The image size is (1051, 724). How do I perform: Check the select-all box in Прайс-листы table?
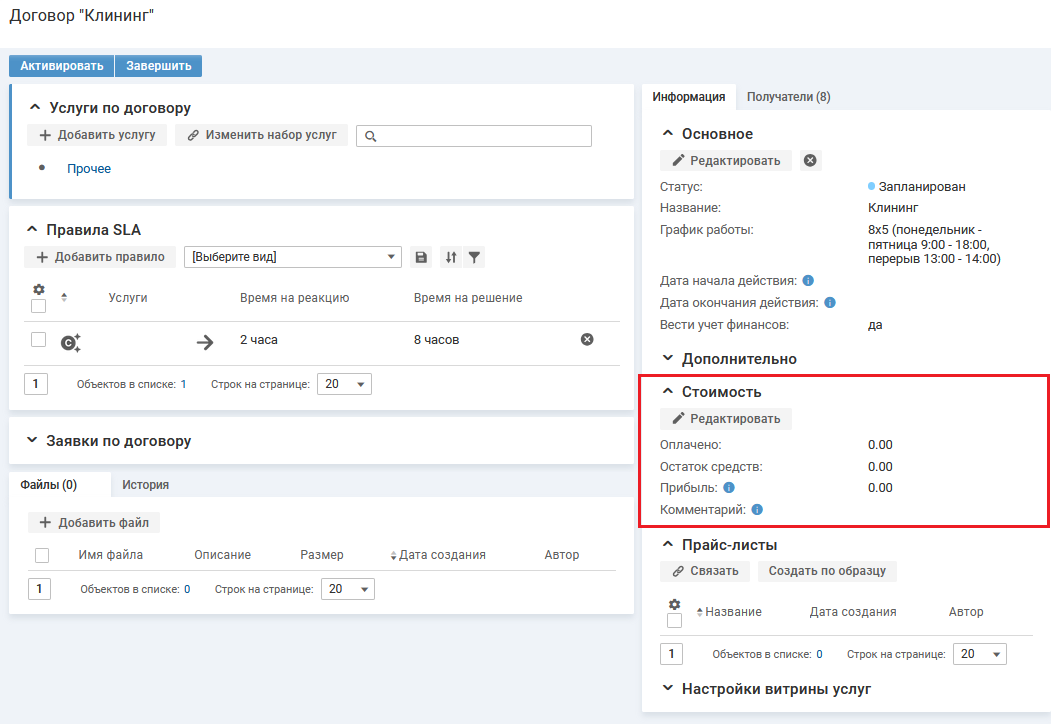point(674,621)
